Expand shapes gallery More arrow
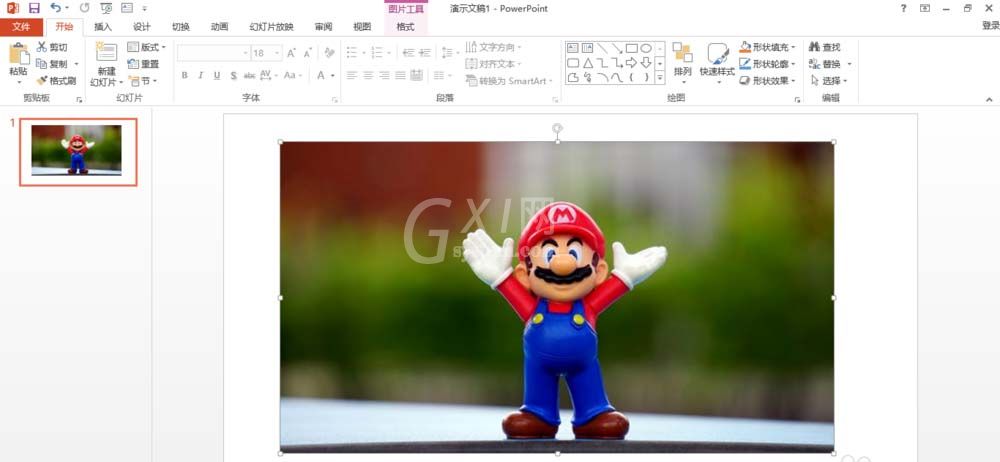 (x=660, y=78)
